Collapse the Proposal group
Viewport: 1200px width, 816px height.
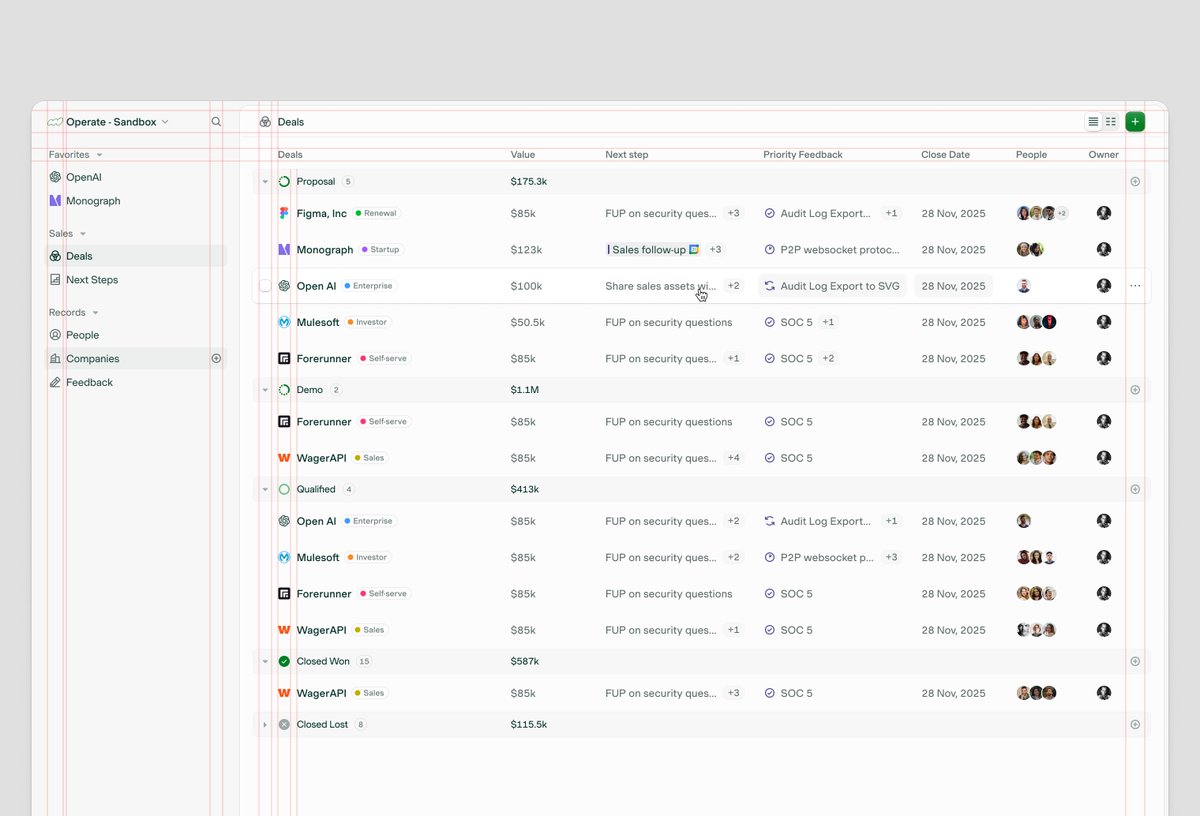coord(265,182)
